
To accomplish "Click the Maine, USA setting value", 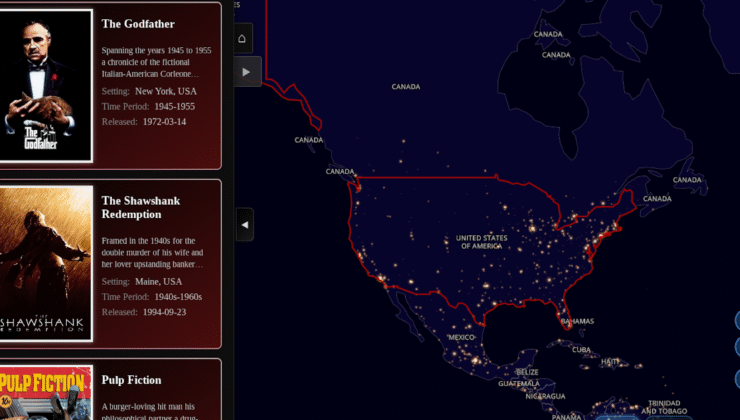I will (159, 282).
